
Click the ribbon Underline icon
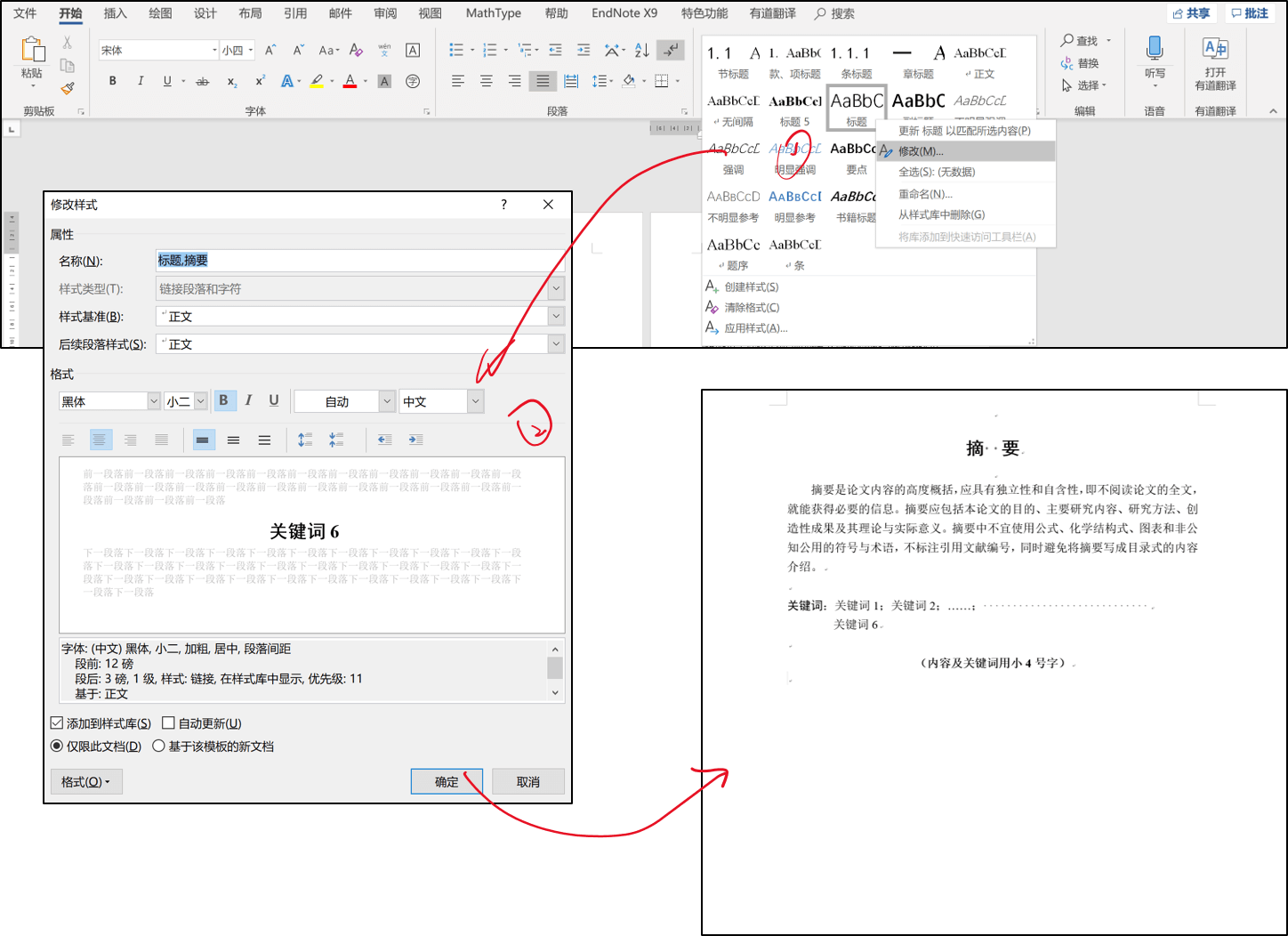tap(167, 81)
